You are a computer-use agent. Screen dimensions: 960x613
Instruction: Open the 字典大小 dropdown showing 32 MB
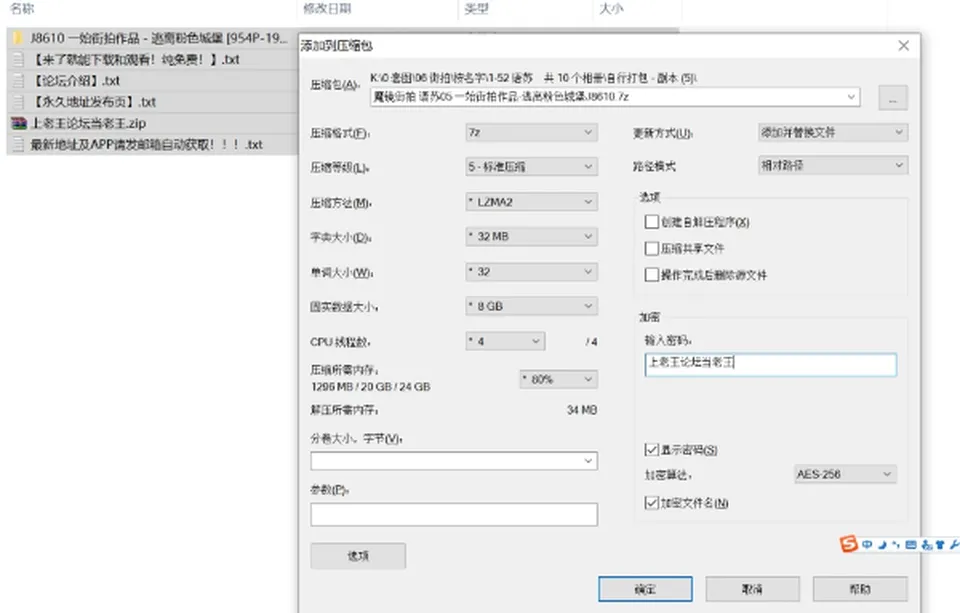click(x=531, y=236)
